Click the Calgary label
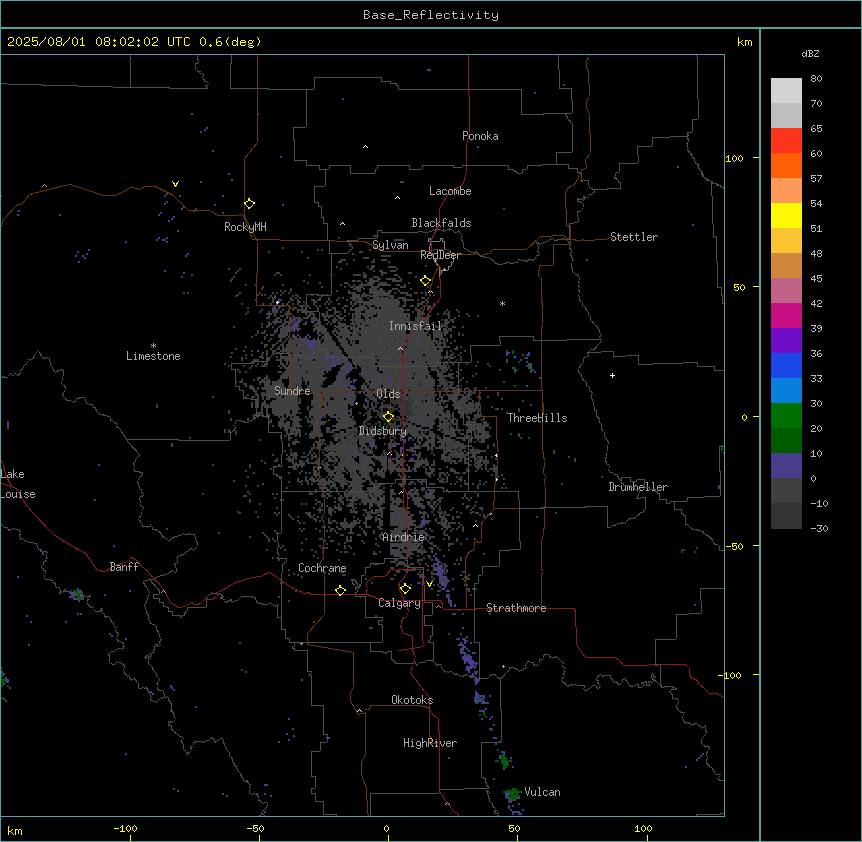The width and height of the screenshot is (862, 842). point(399,603)
